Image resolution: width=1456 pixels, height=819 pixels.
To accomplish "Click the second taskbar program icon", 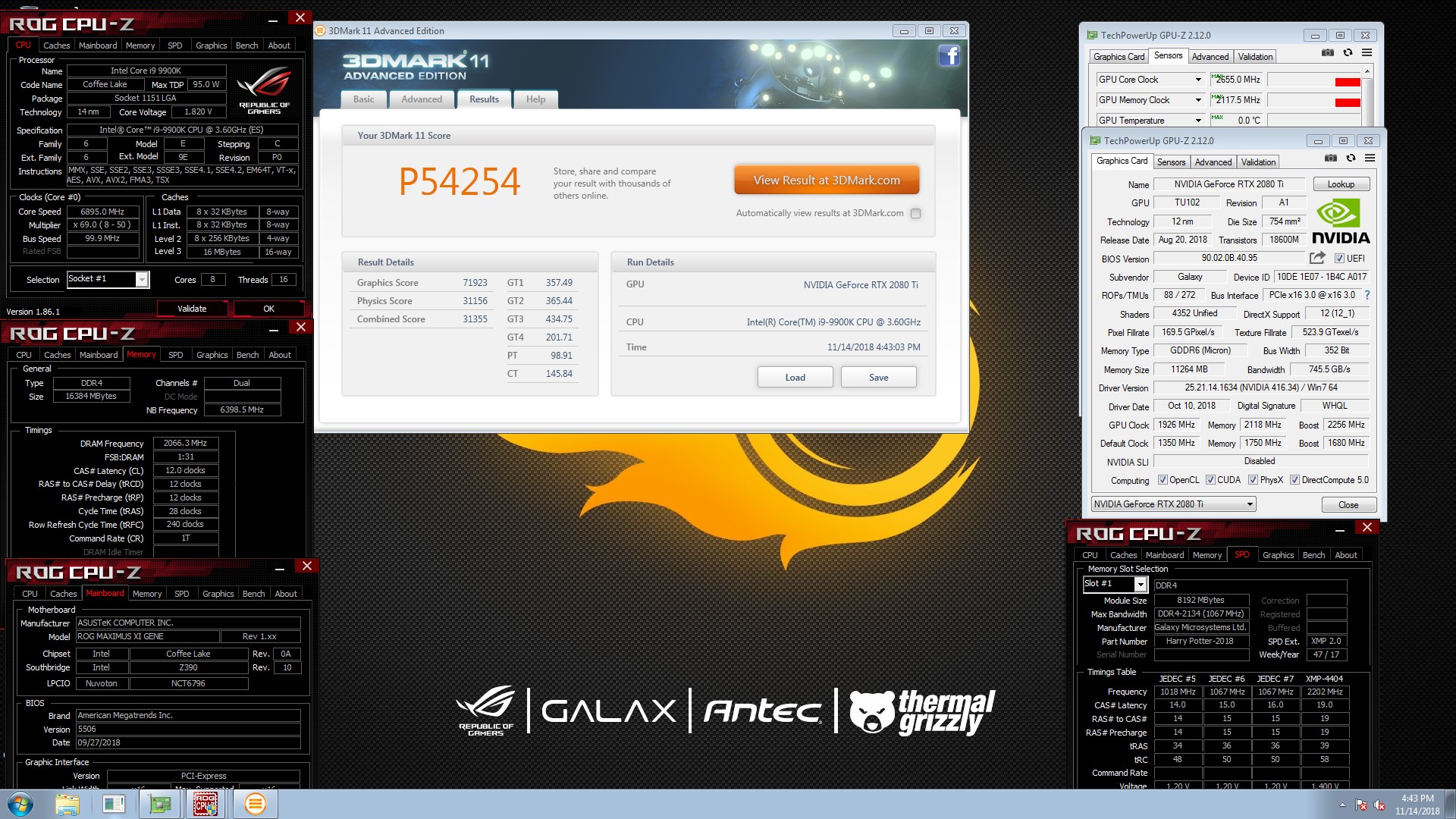I will 114,804.
